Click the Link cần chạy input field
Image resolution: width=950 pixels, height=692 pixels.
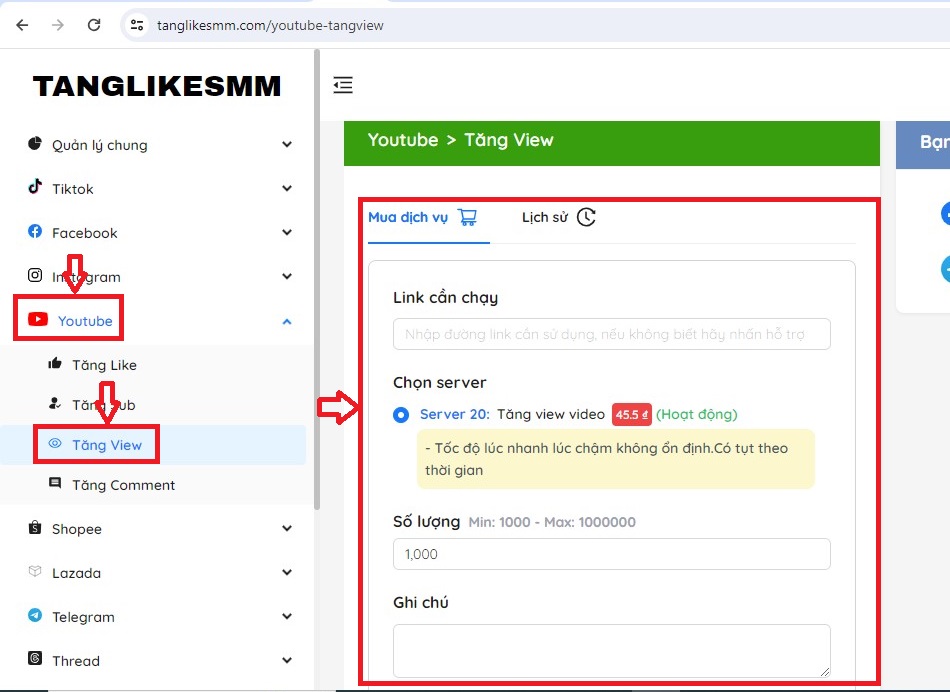(611, 334)
